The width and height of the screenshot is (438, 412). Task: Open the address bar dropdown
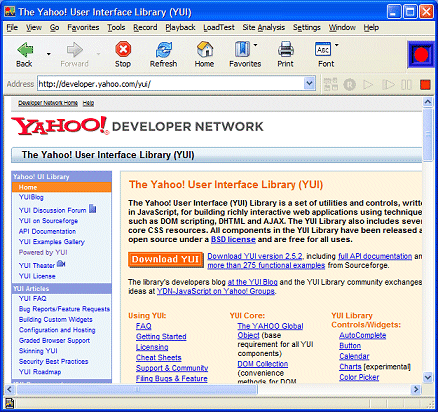pyautogui.click(x=310, y=83)
